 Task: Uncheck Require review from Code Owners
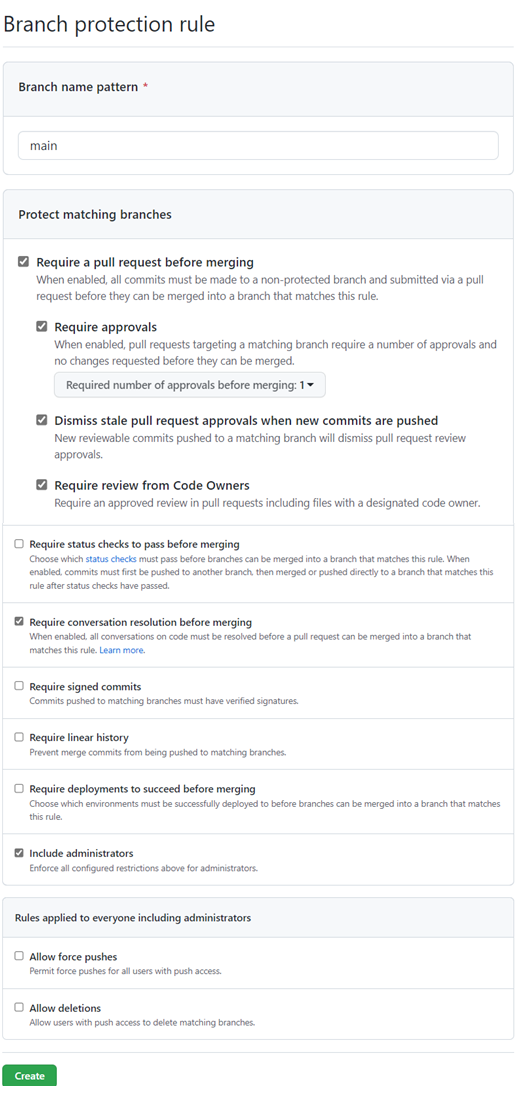(42, 484)
